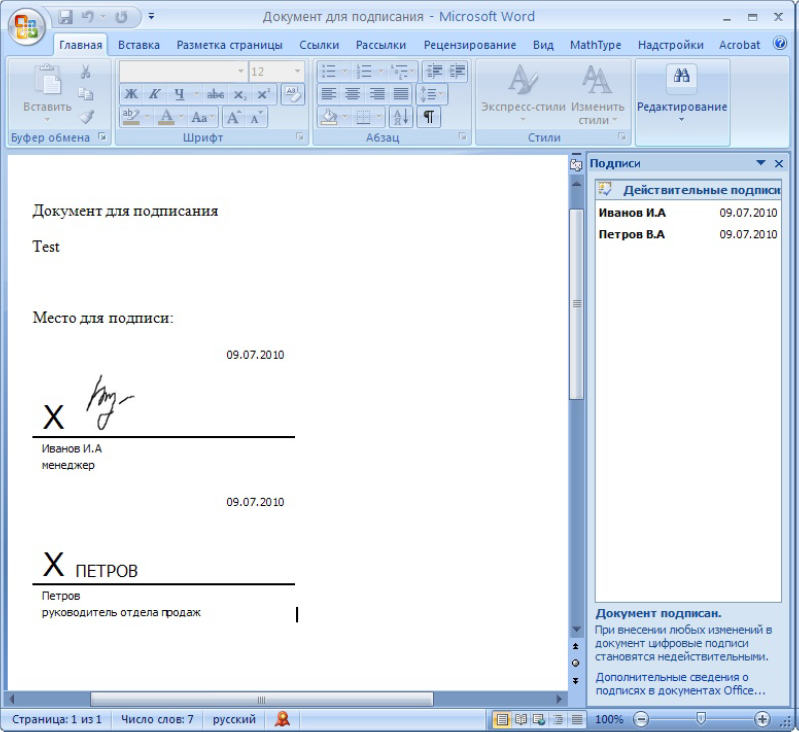Image resolution: width=799 pixels, height=732 pixels.
Task: Click the Office button orb
Action: click(27, 26)
